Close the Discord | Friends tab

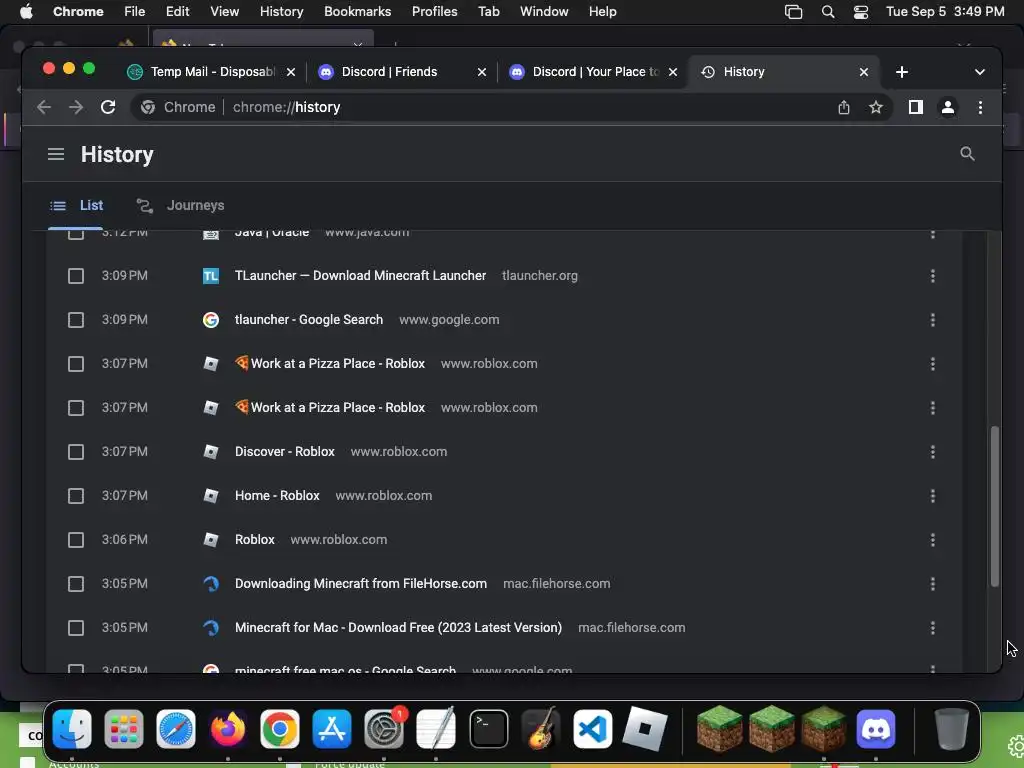coord(482,72)
